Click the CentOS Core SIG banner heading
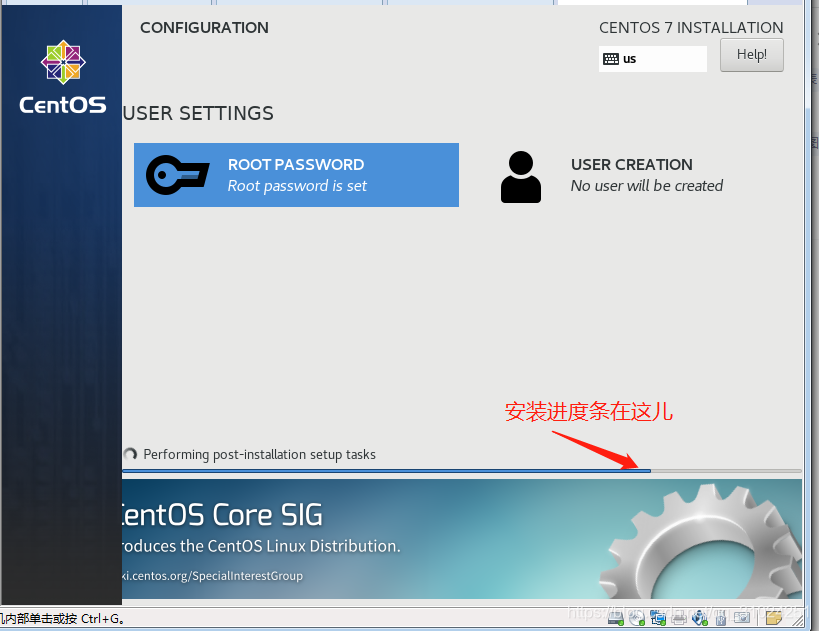The width and height of the screenshot is (819, 631). (x=222, y=515)
